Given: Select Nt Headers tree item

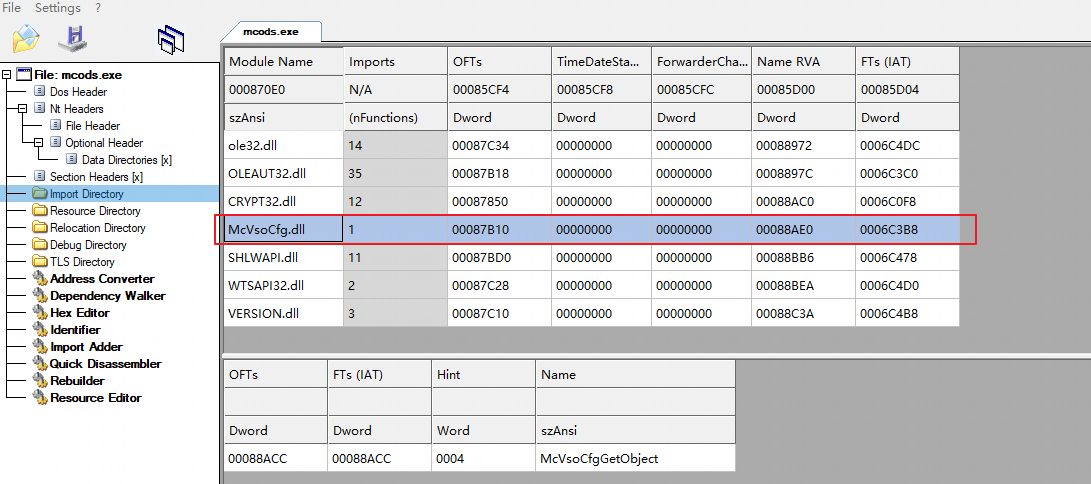Looking at the screenshot, I should [x=77, y=108].
